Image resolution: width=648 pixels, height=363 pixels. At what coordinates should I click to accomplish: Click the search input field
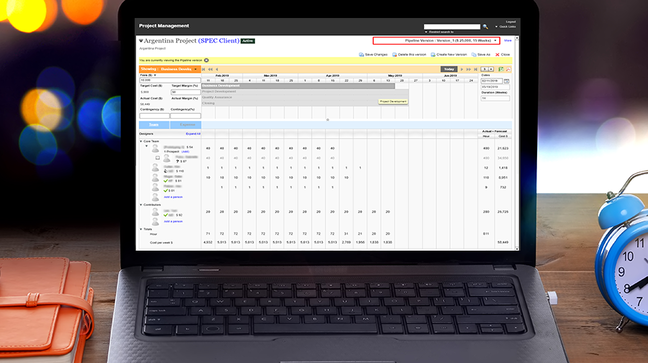452,26
